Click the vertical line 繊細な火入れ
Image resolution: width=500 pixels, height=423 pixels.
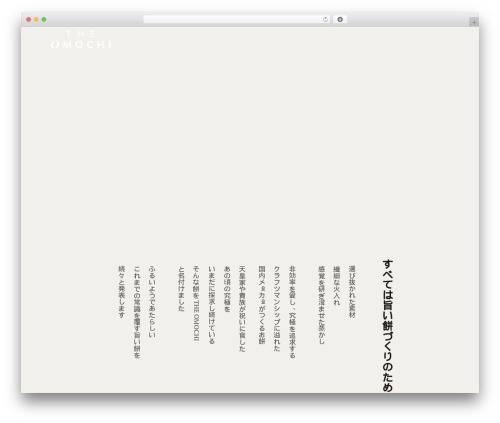pos(337,285)
